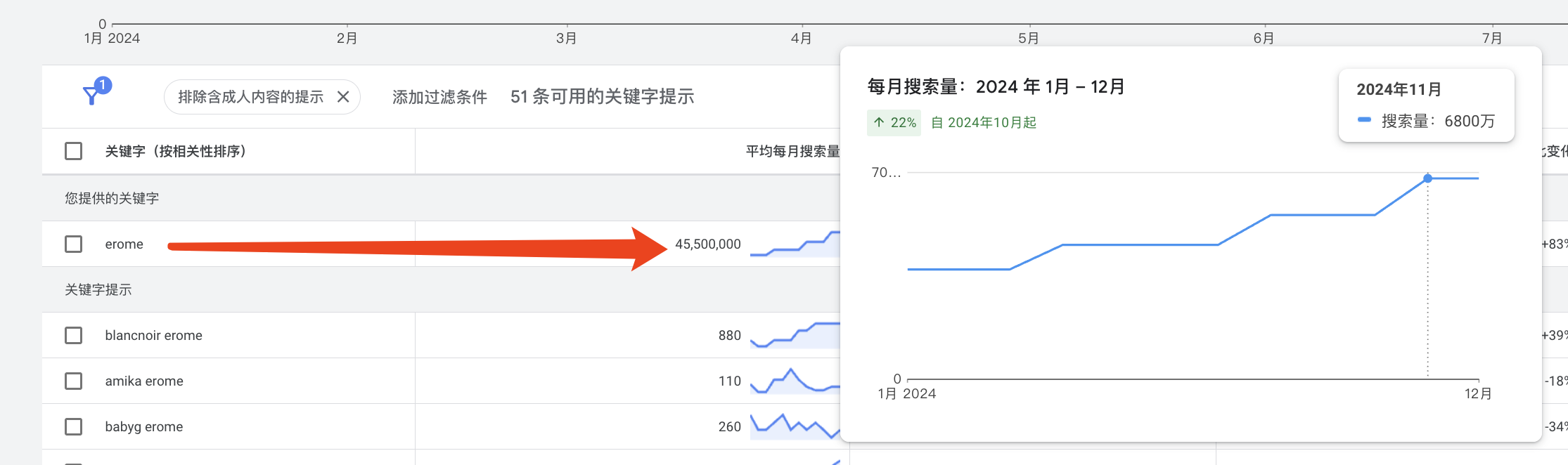Click the 排除含成人内容的提示 filter chip label
The height and width of the screenshot is (465, 1568).
250,97
